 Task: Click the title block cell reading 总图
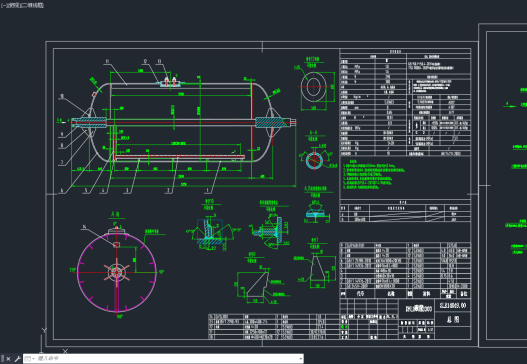[x=453, y=319]
